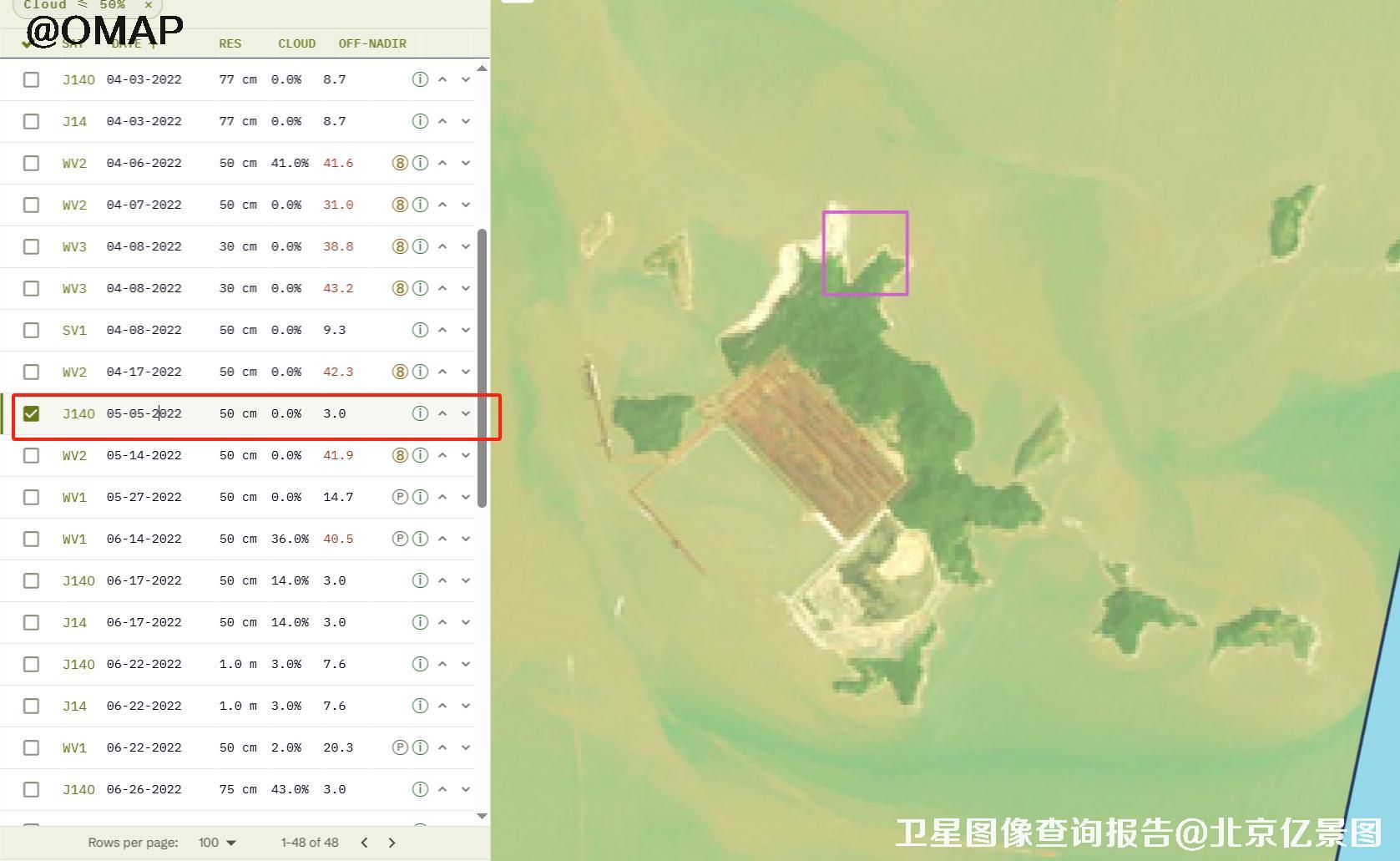Sort by OFF-NADIR column header
This screenshot has width=1400, height=861.
coord(372,43)
